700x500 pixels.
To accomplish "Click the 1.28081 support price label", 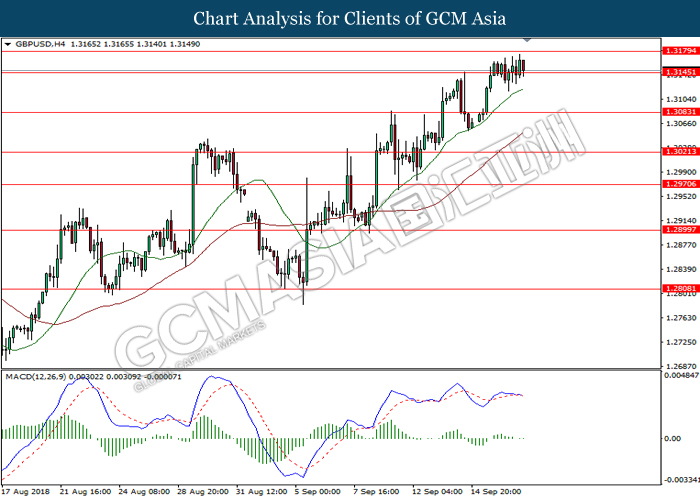I will [x=680, y=288].
